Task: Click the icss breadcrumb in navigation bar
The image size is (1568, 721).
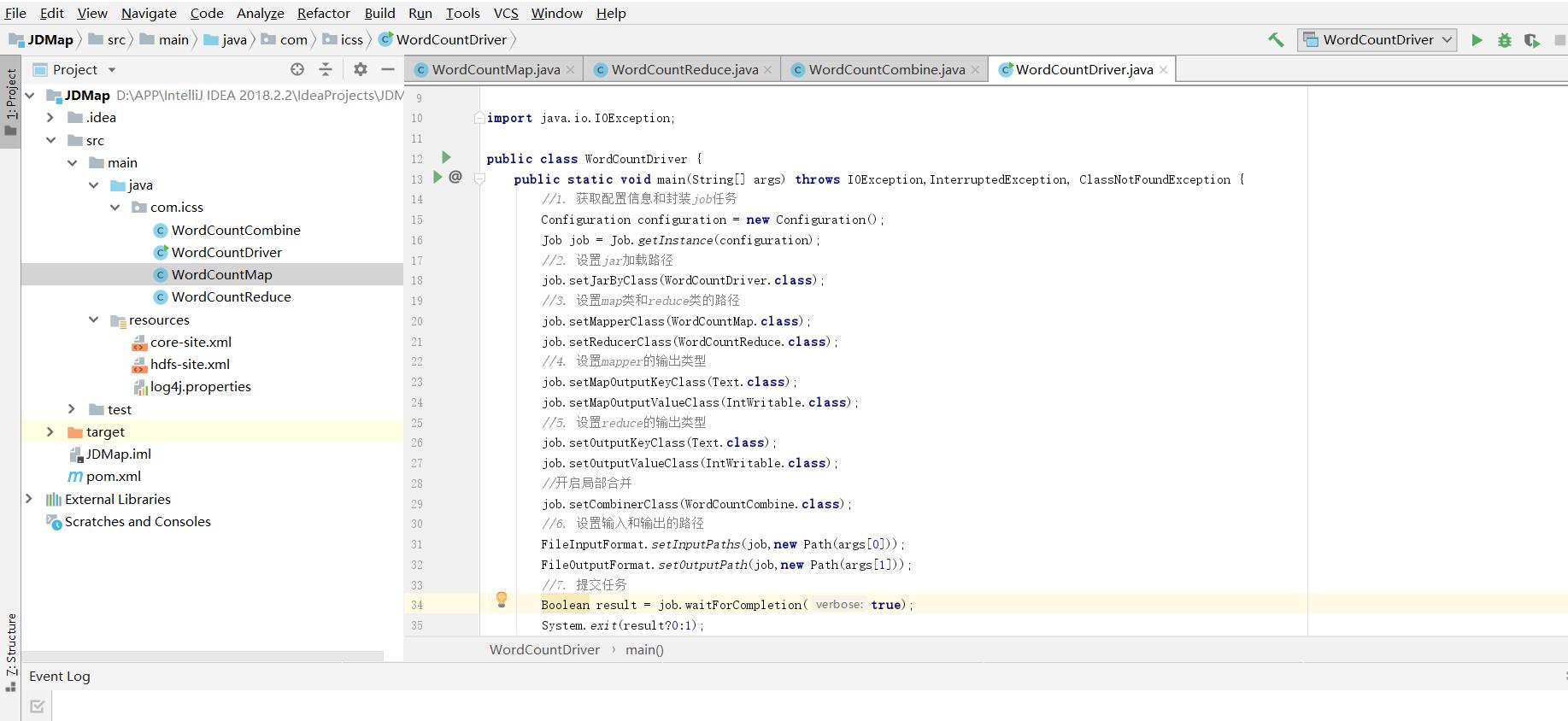Action: pyautogui.click(x=351, y=40)
